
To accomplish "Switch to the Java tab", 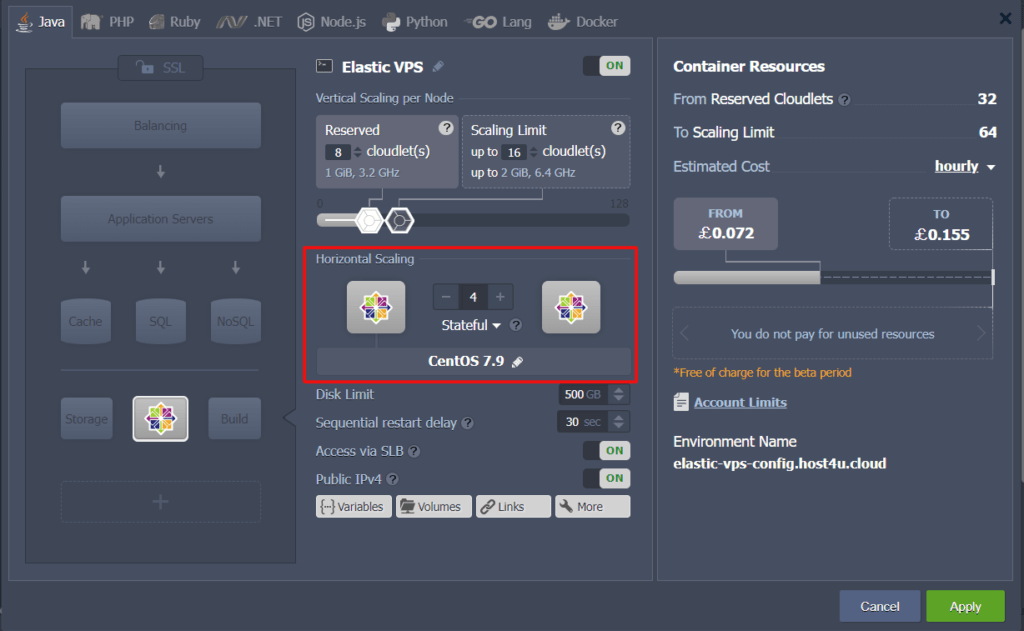I will 40,22.
